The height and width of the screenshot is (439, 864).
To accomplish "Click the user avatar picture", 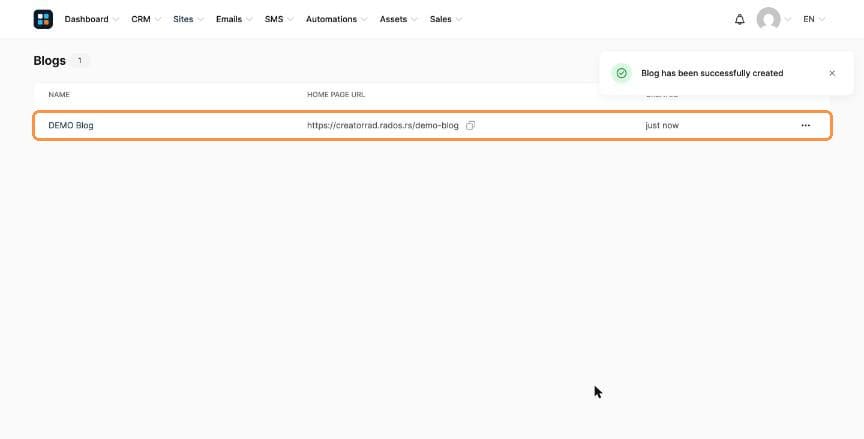I will point(768,19).
